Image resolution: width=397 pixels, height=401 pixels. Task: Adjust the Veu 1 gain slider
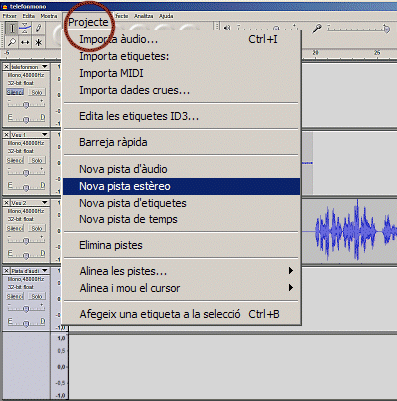tap(26, 172)
